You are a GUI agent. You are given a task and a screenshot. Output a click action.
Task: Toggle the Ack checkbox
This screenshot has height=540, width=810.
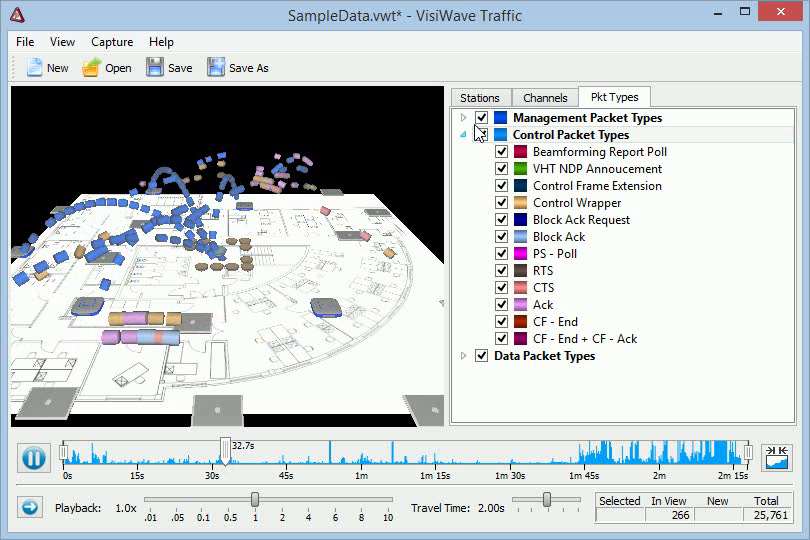[501, 304]
